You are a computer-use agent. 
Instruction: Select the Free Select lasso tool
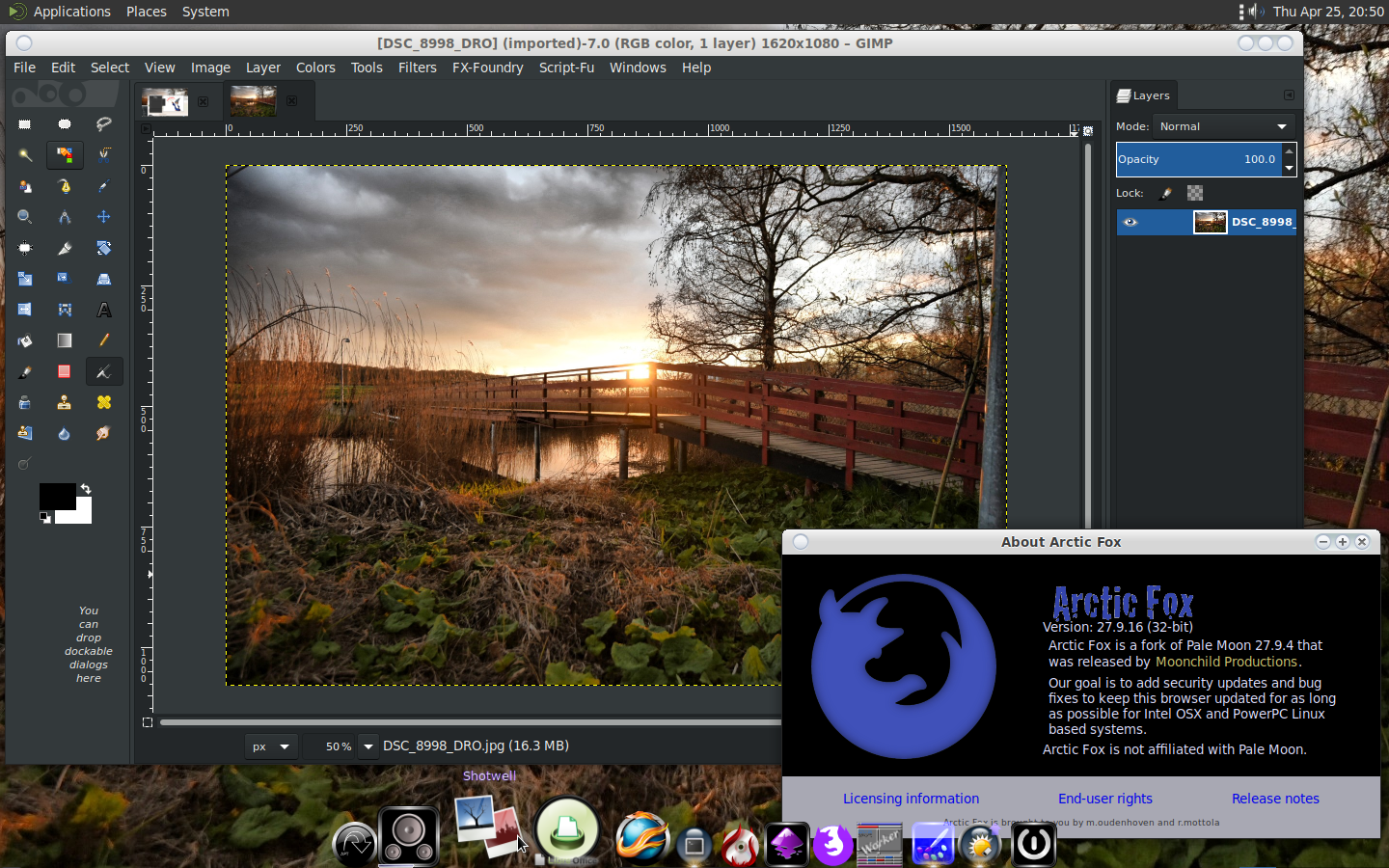click(103, 124)
